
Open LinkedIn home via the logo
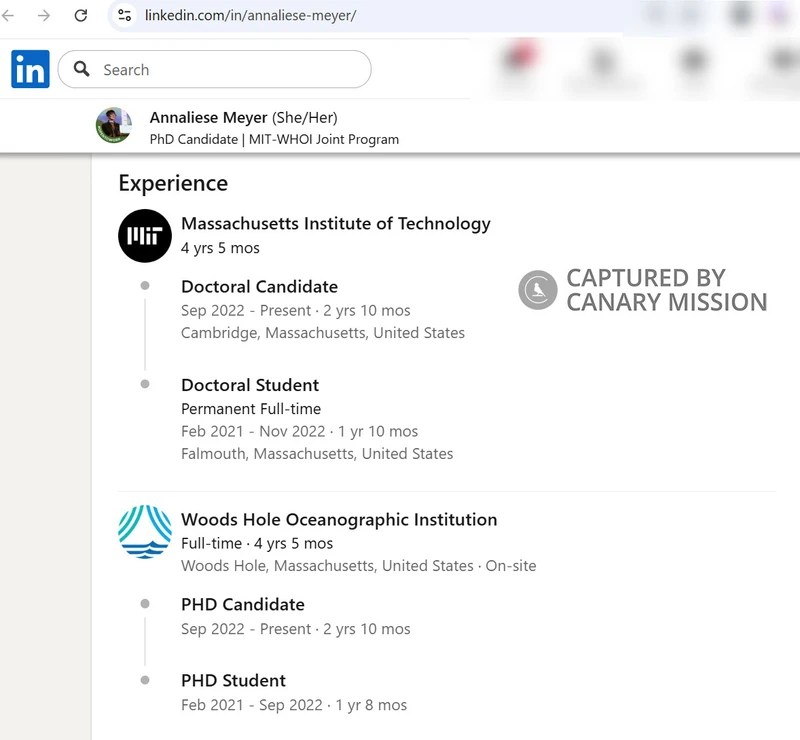click(x=30, y=69)
